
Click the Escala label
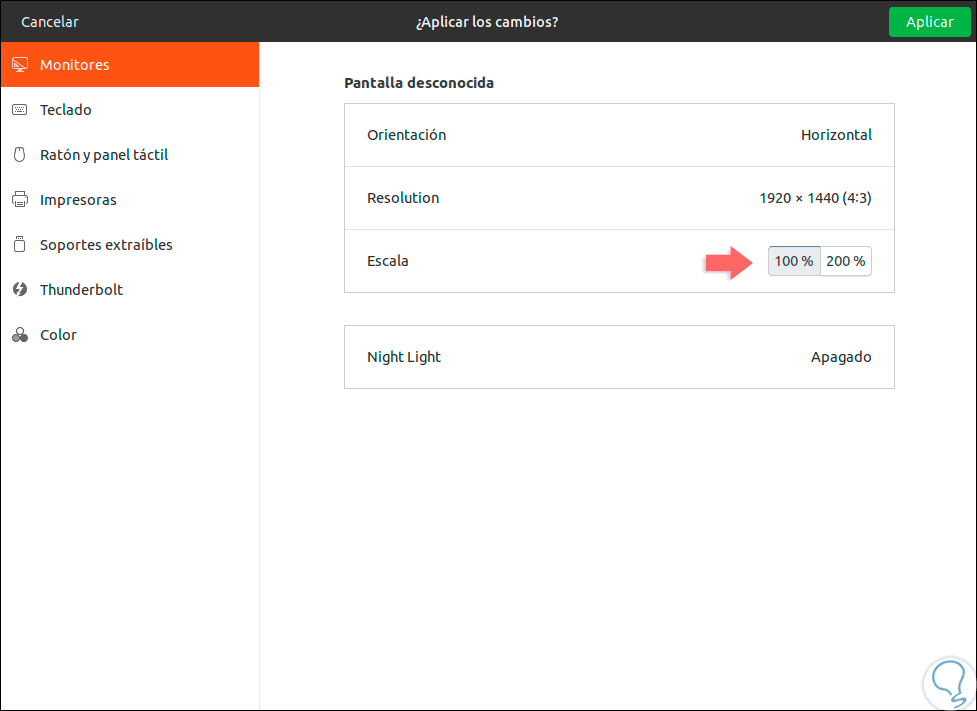click(x=388, y=261)
